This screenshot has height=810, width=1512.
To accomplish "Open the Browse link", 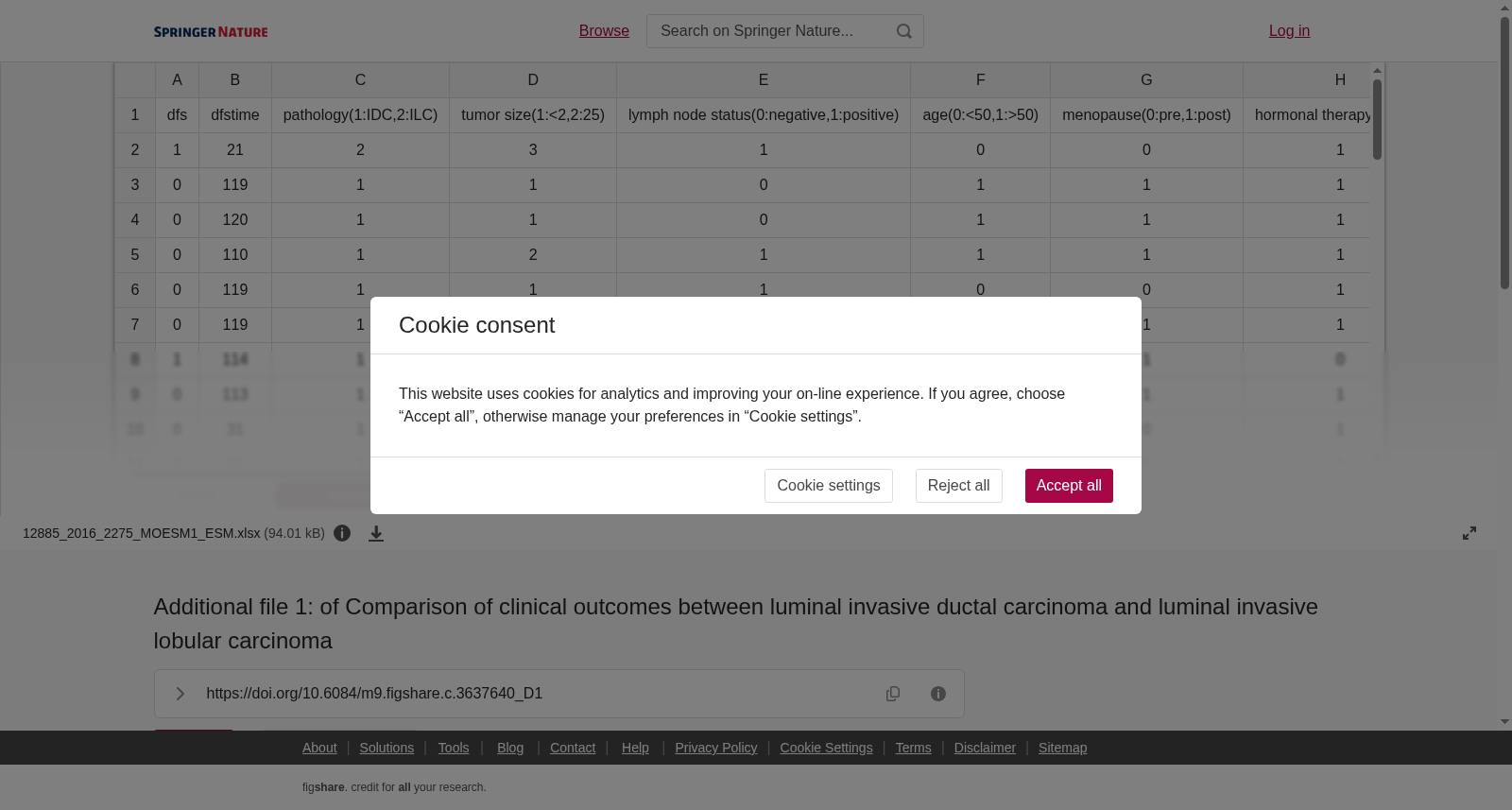I will pyautogui.click(x=604, y=31).
